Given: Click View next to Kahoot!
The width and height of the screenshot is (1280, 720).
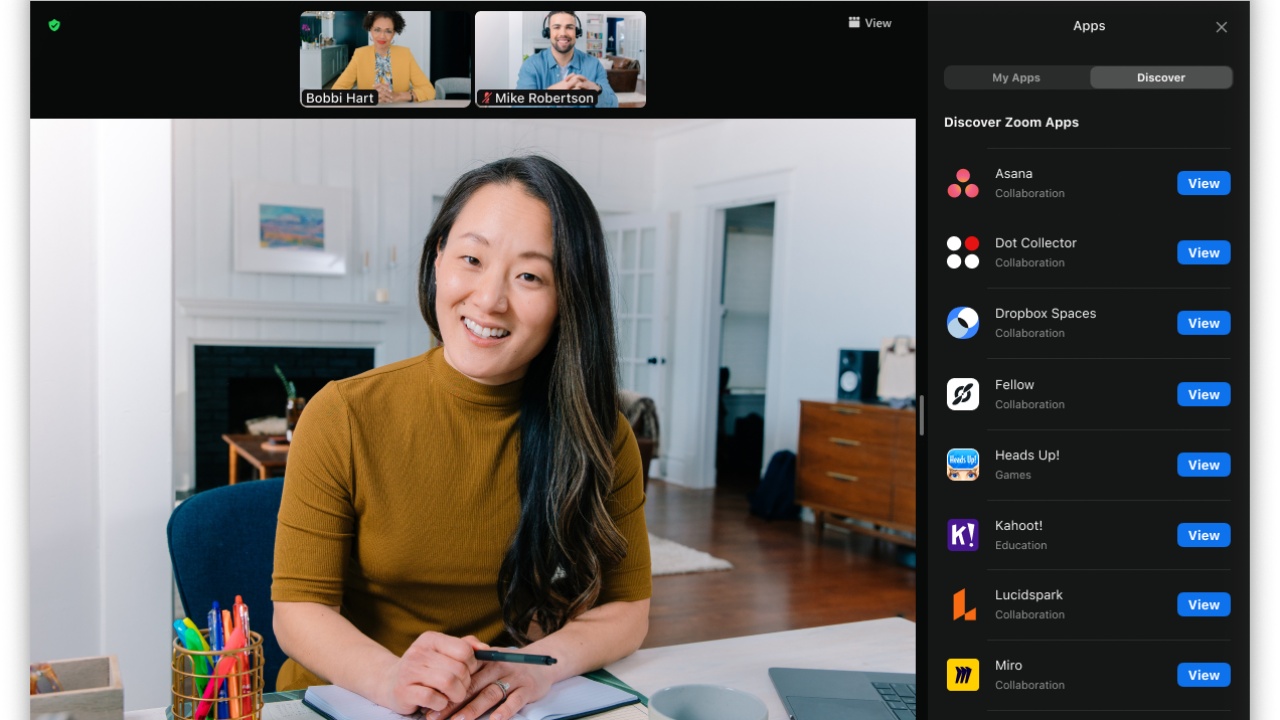Looking at the screenshot, I should click(x=1203, y=534).
